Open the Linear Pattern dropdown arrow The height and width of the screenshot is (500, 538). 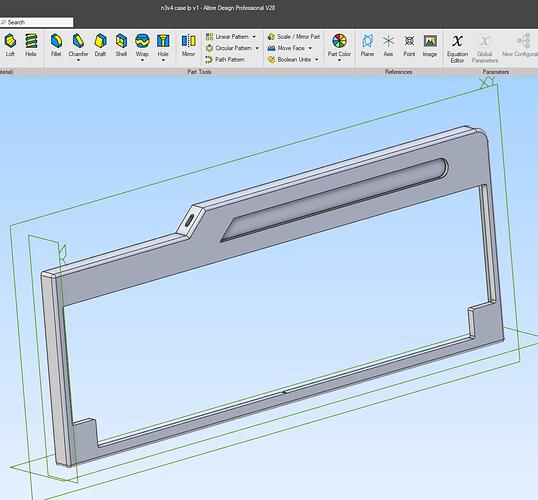pyautogui.click(x=254, y=37)
